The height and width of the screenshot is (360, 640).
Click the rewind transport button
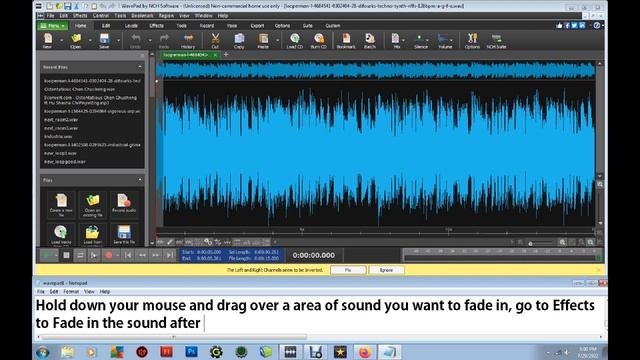(x=142, y=255)
